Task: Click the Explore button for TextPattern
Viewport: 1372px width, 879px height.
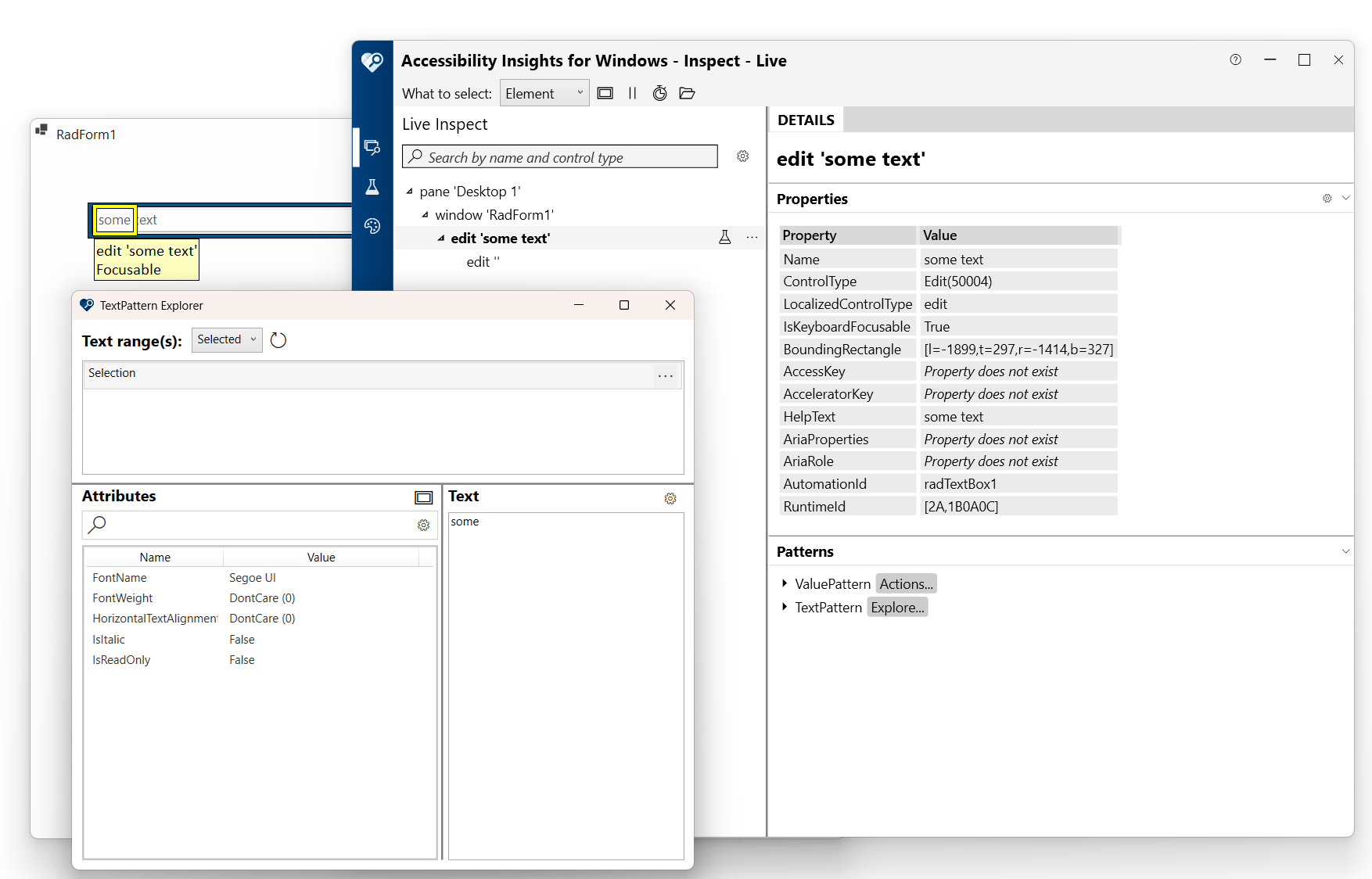Action: click(x=897, y=607)
